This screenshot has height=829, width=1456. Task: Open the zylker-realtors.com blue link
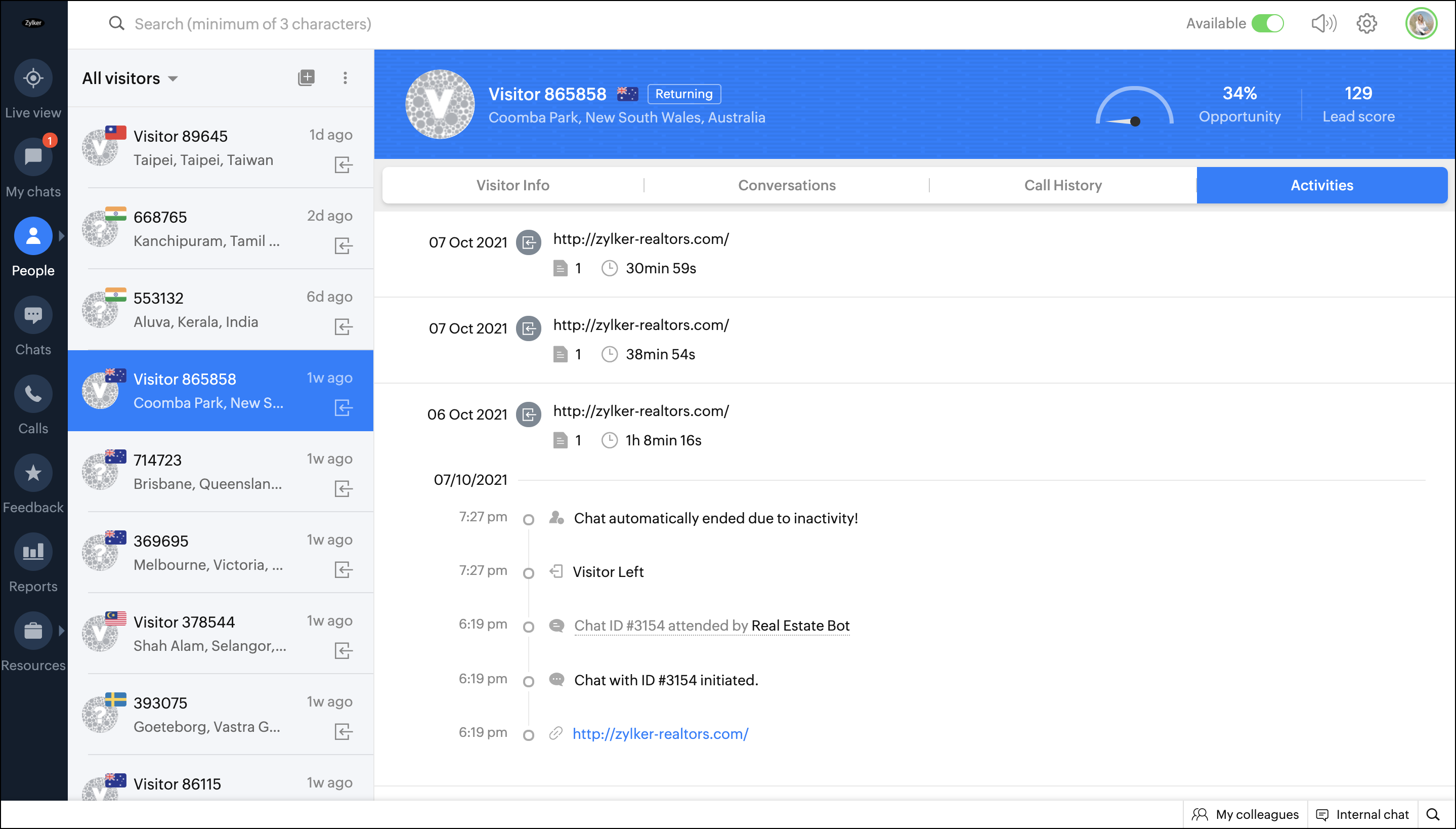(660, 734)
